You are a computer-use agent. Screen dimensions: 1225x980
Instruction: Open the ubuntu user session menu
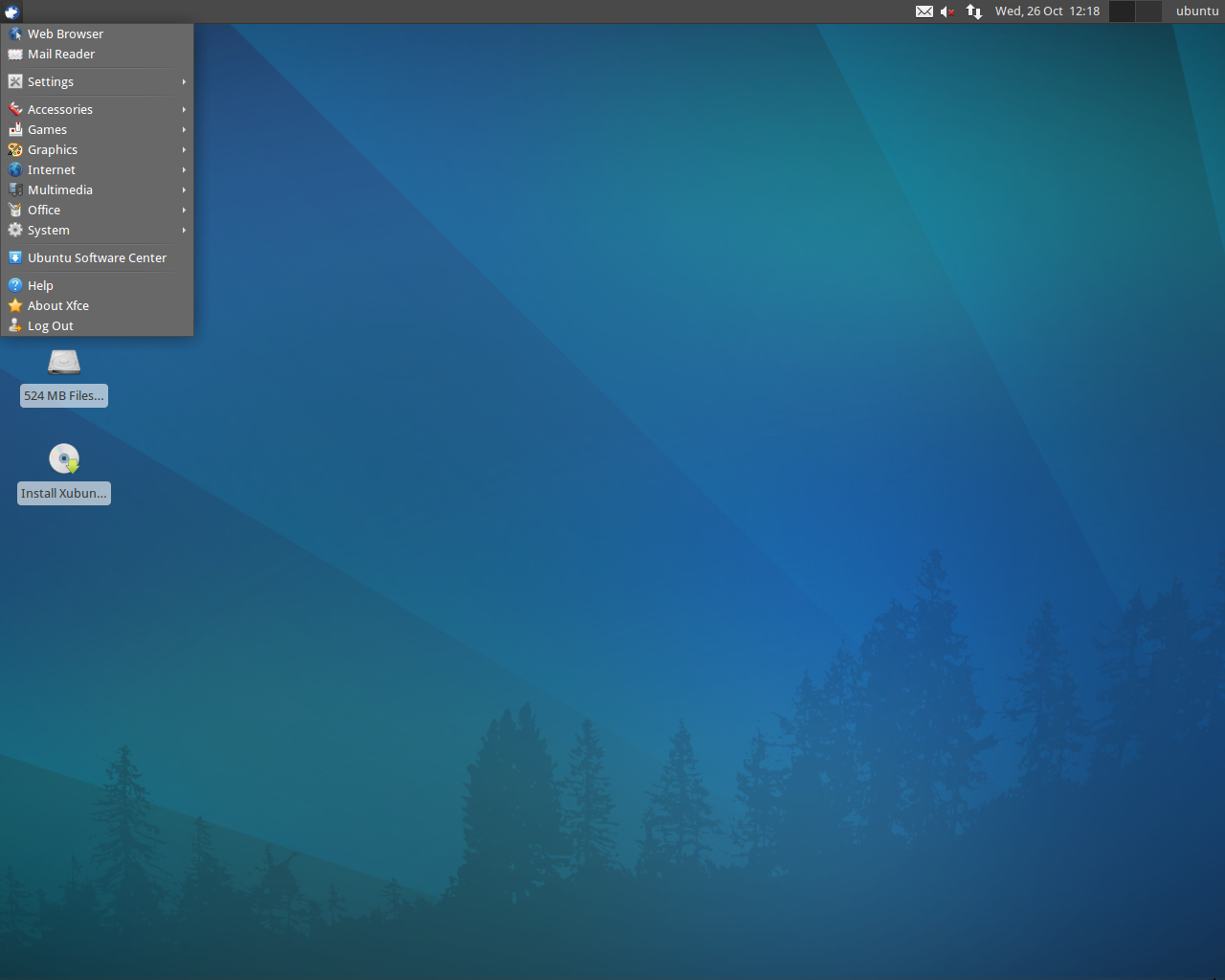[x=1197, y=11]
